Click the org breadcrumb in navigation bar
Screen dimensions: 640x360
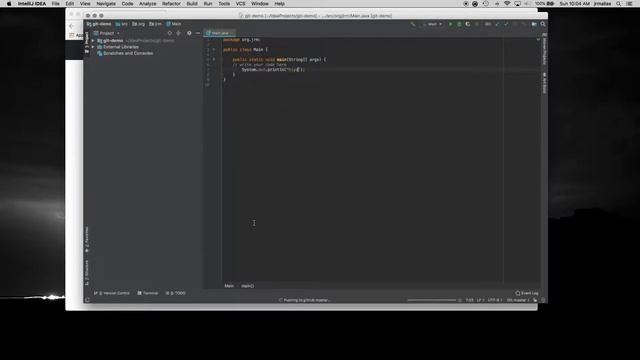[138, 24]
